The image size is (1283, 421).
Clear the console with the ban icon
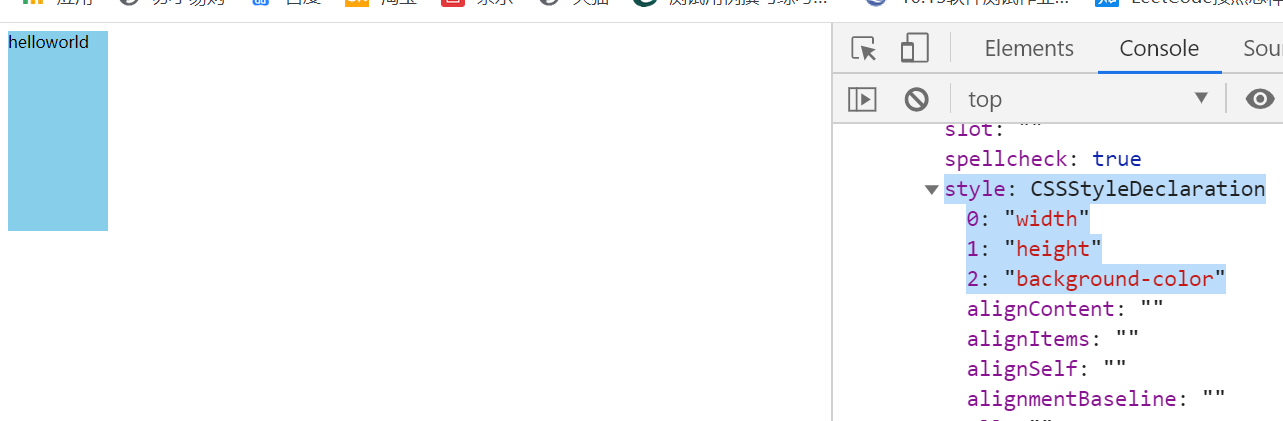coord(916,99)
